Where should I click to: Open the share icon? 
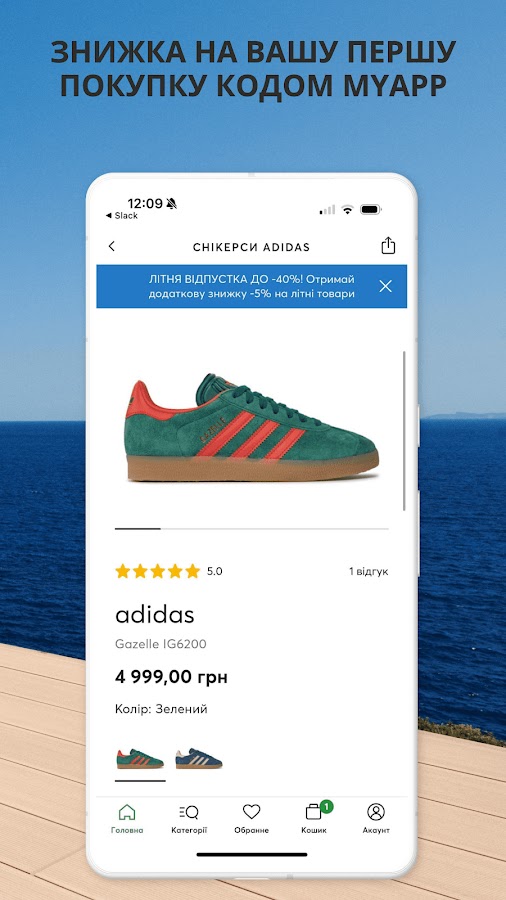388,245
